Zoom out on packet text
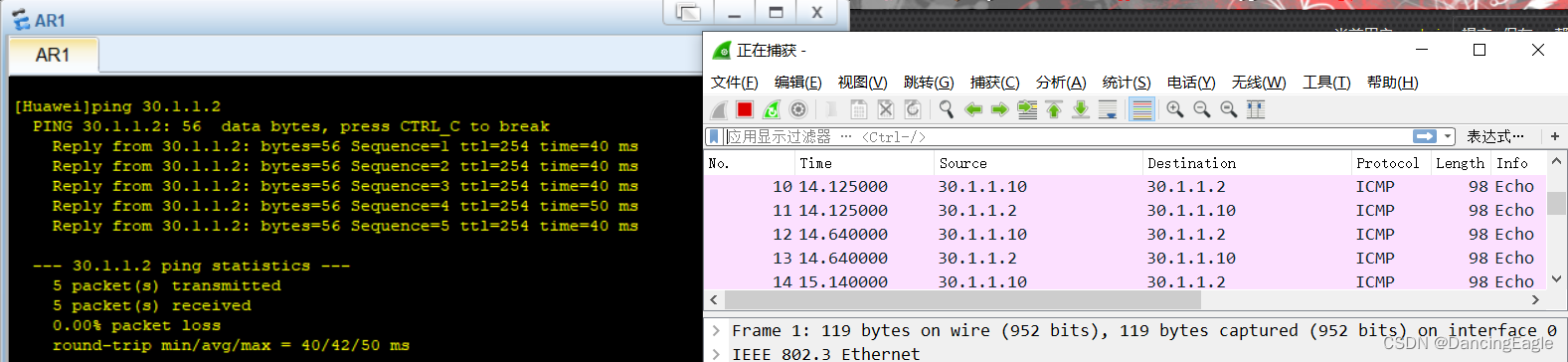This screenshot has height=362, width=1568. pos(1202,109)
